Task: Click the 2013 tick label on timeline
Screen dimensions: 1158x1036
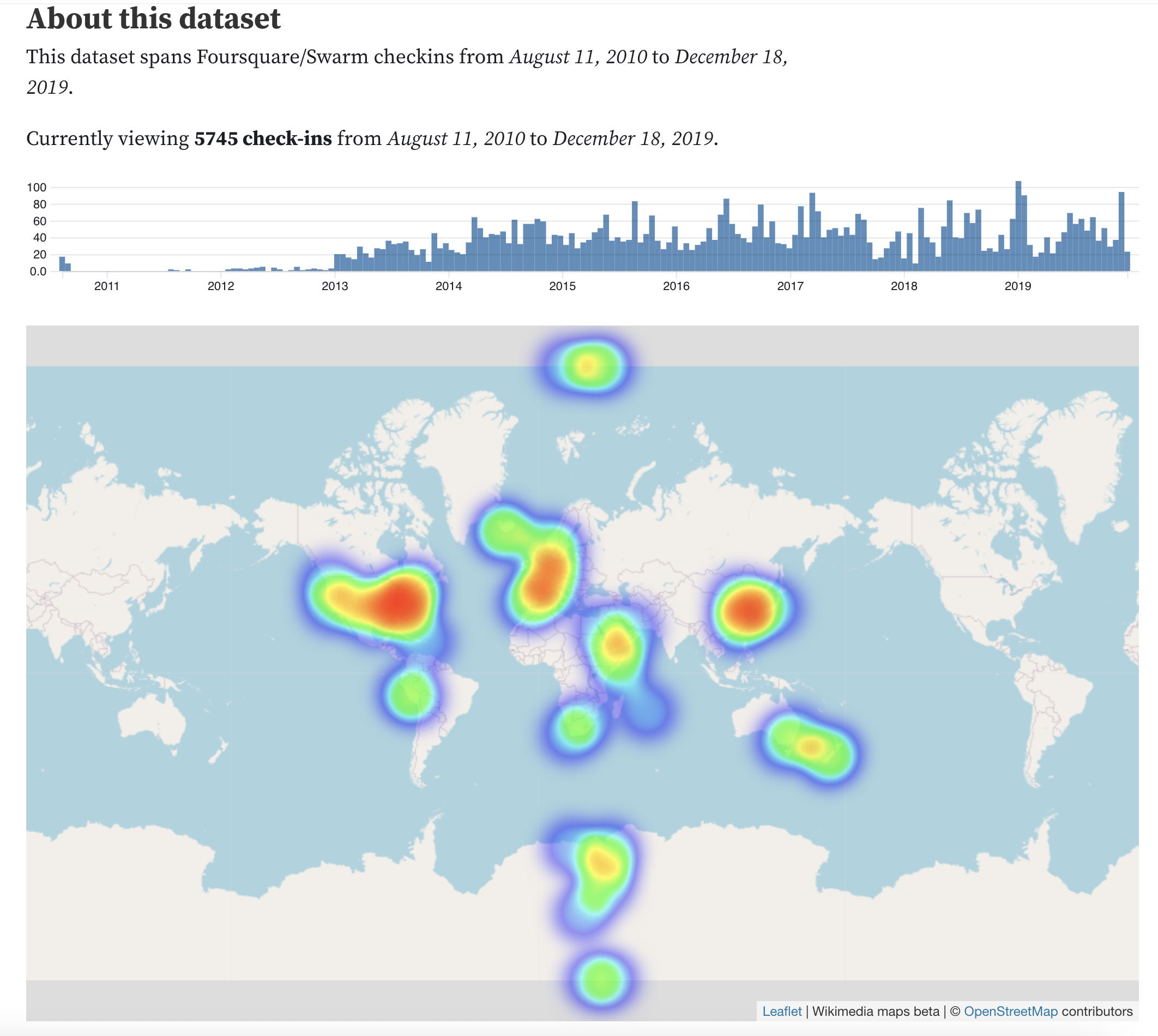Action: [335, 286]
